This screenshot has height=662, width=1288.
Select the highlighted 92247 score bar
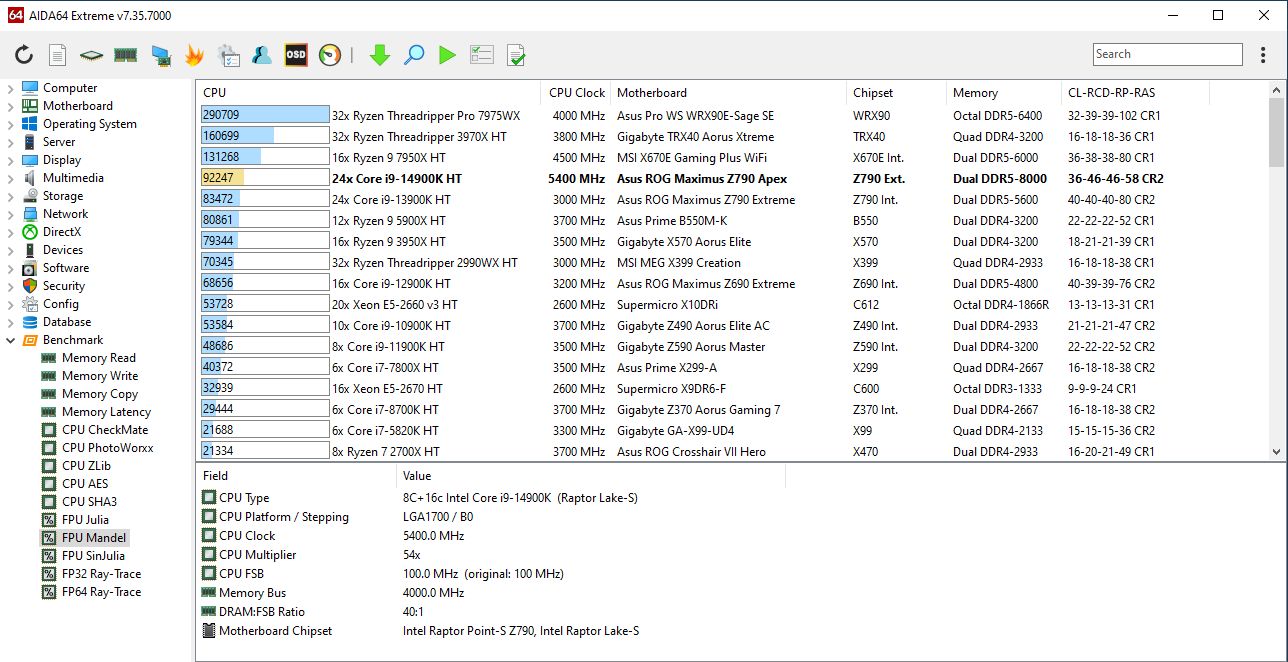point(265,178)
